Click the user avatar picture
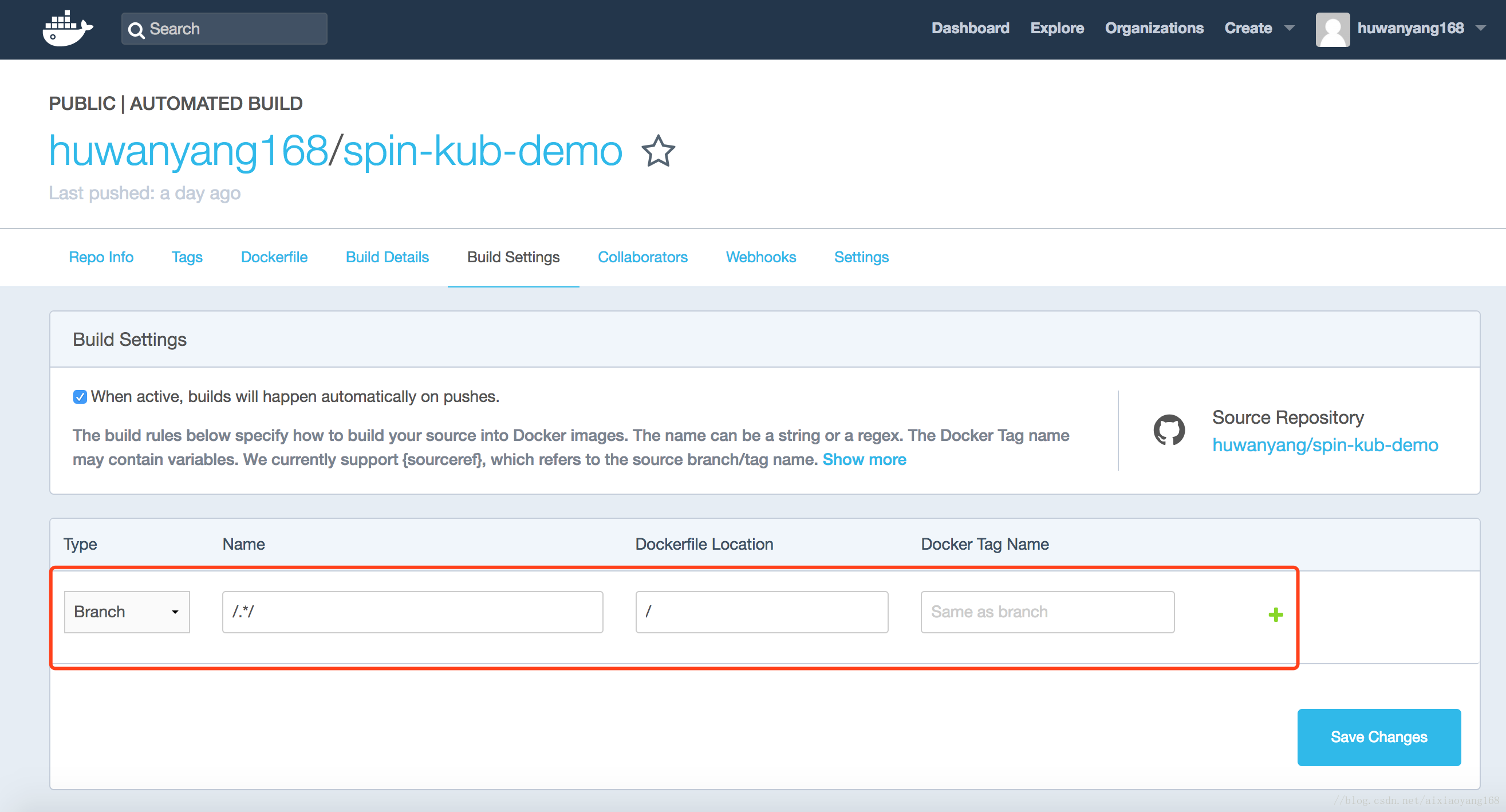The height and width of the screenshot is (812, 1506). (1332, 29)
